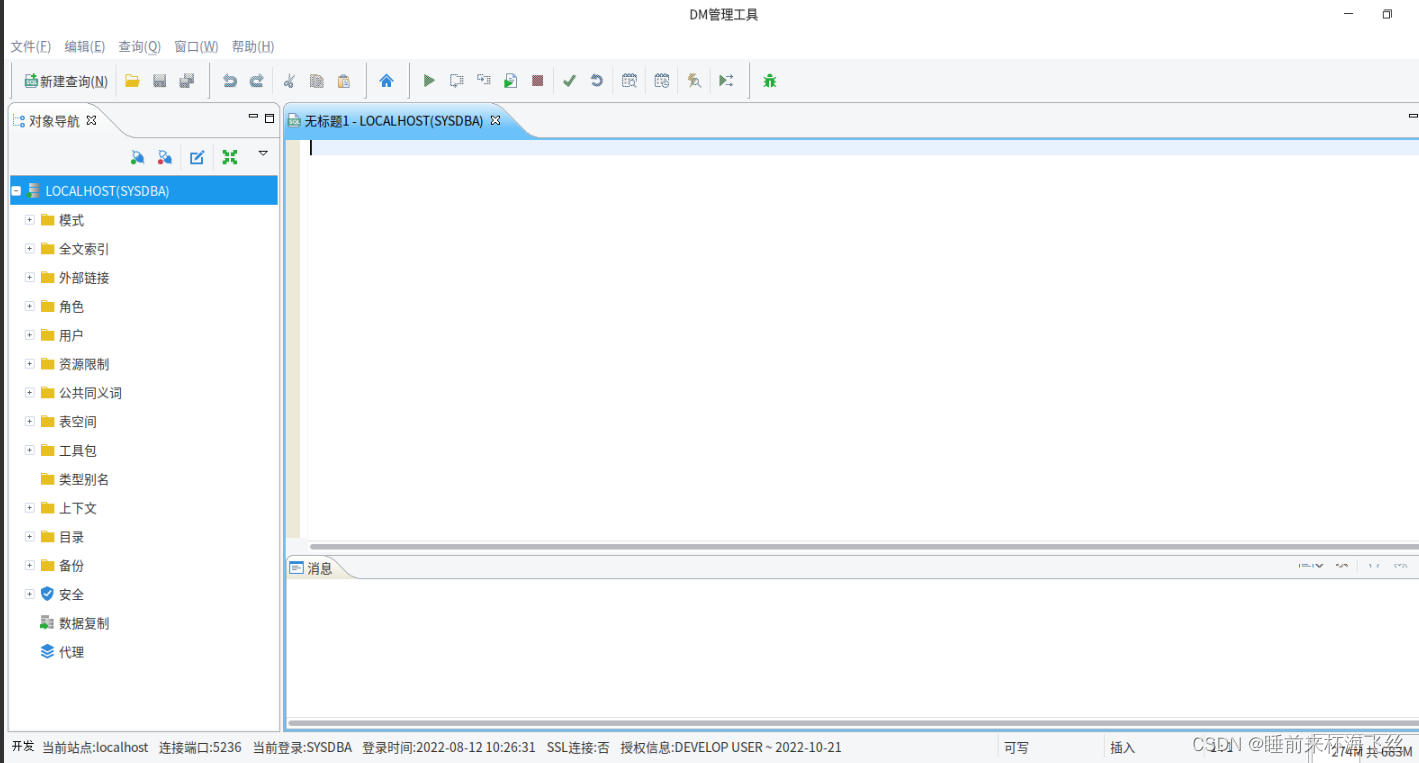Open the 编辑(E) menu

click(x=85, y=47)
